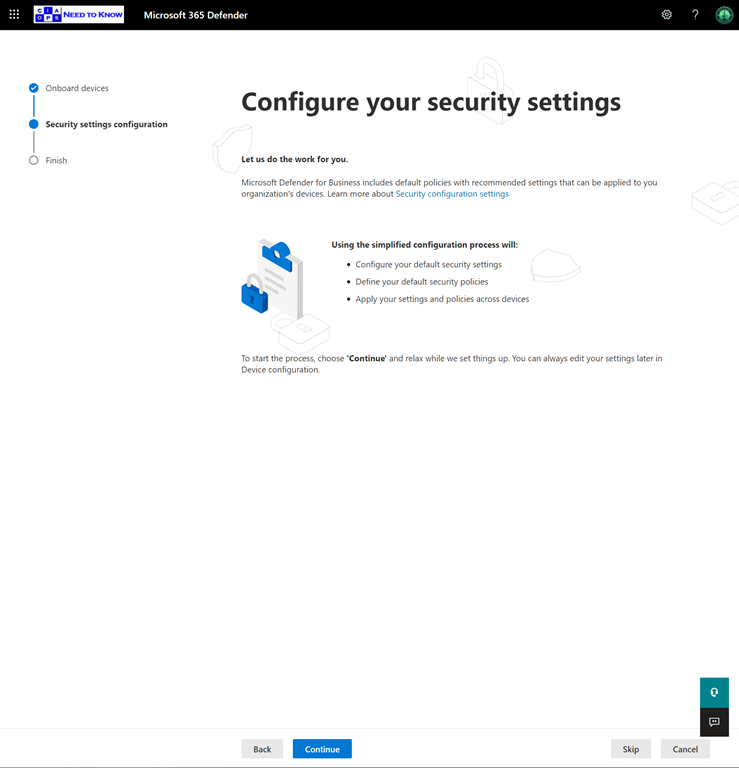The image size is (739, 768).
Task: Click the help question mark icon
Action: point(695,15)
